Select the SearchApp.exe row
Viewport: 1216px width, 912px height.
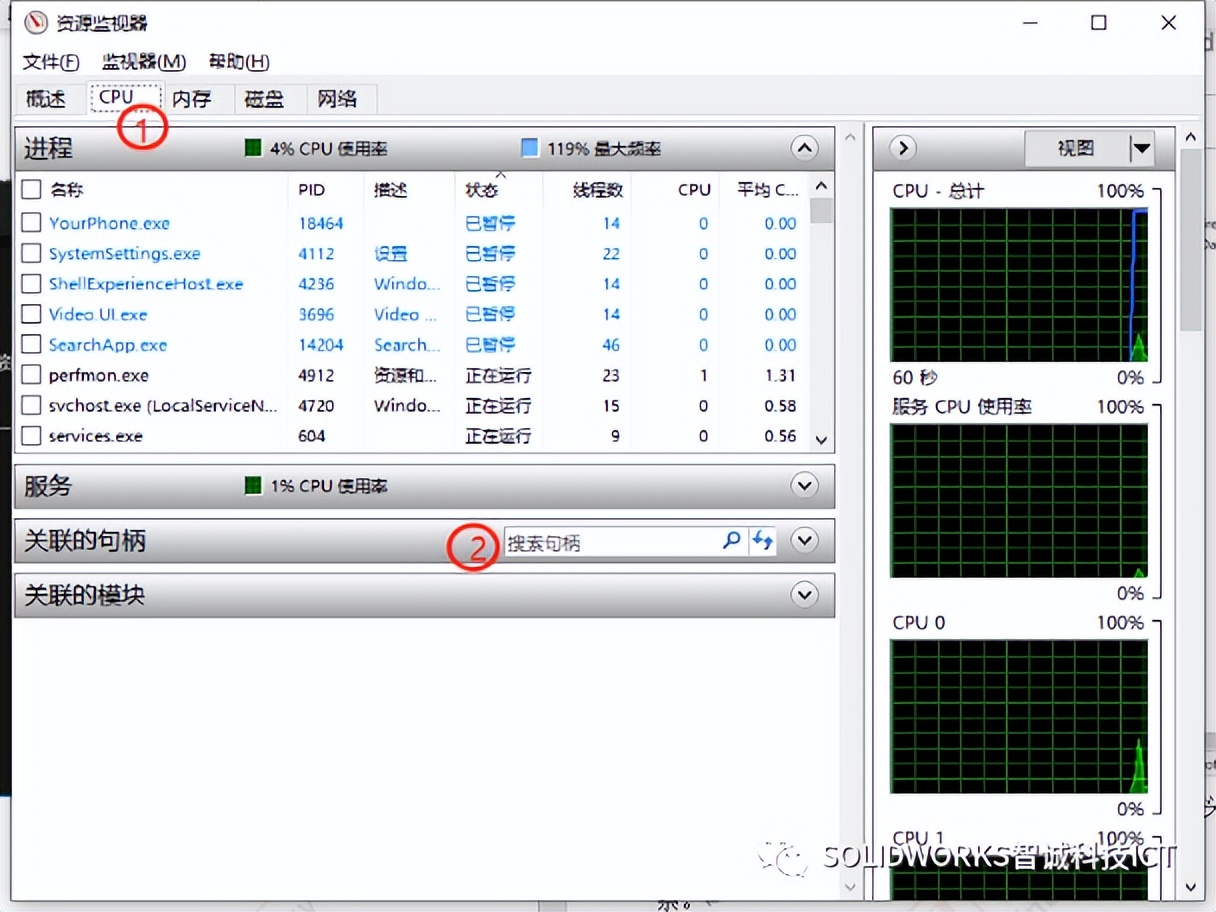412,345
